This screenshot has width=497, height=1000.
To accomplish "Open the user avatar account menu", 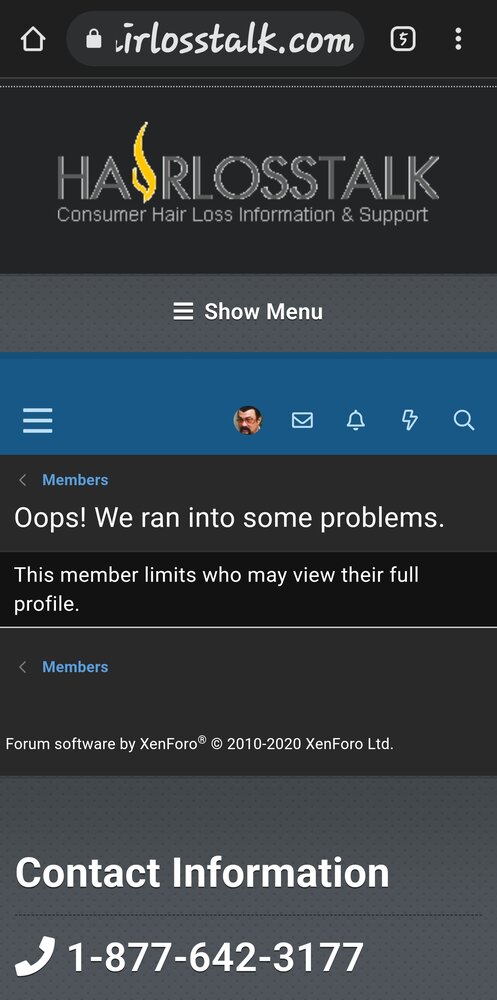I will [248, 420].
